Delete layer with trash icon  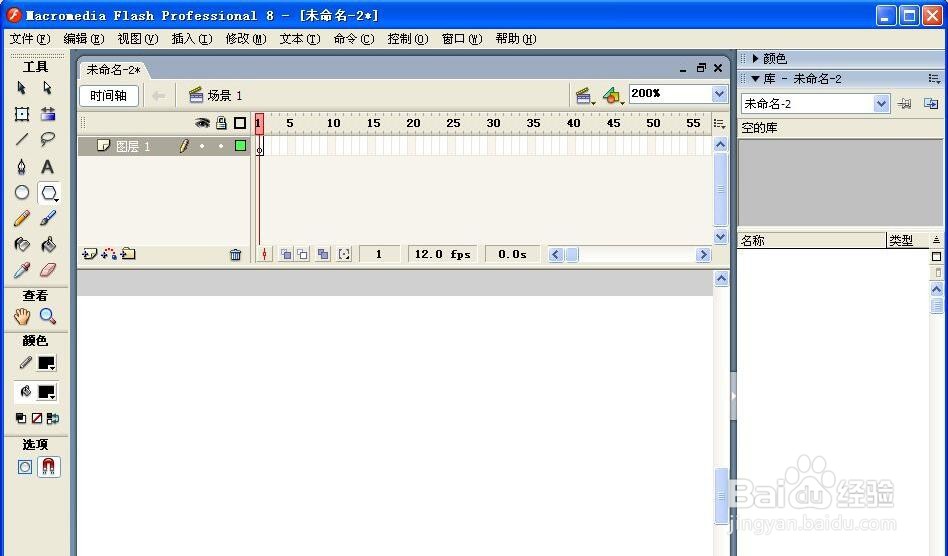(236, 255)
